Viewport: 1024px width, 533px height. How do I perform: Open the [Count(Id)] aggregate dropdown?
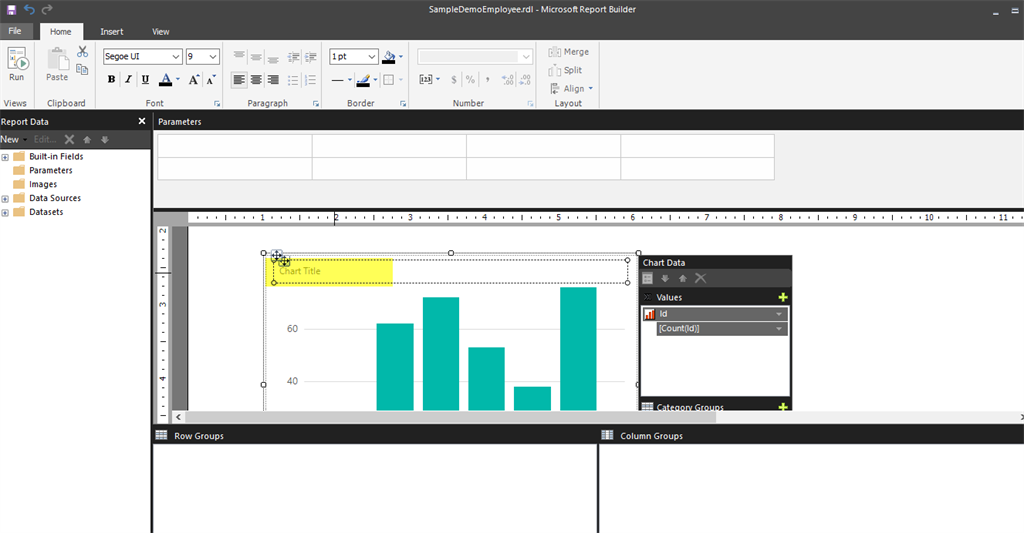coord(779,329)
